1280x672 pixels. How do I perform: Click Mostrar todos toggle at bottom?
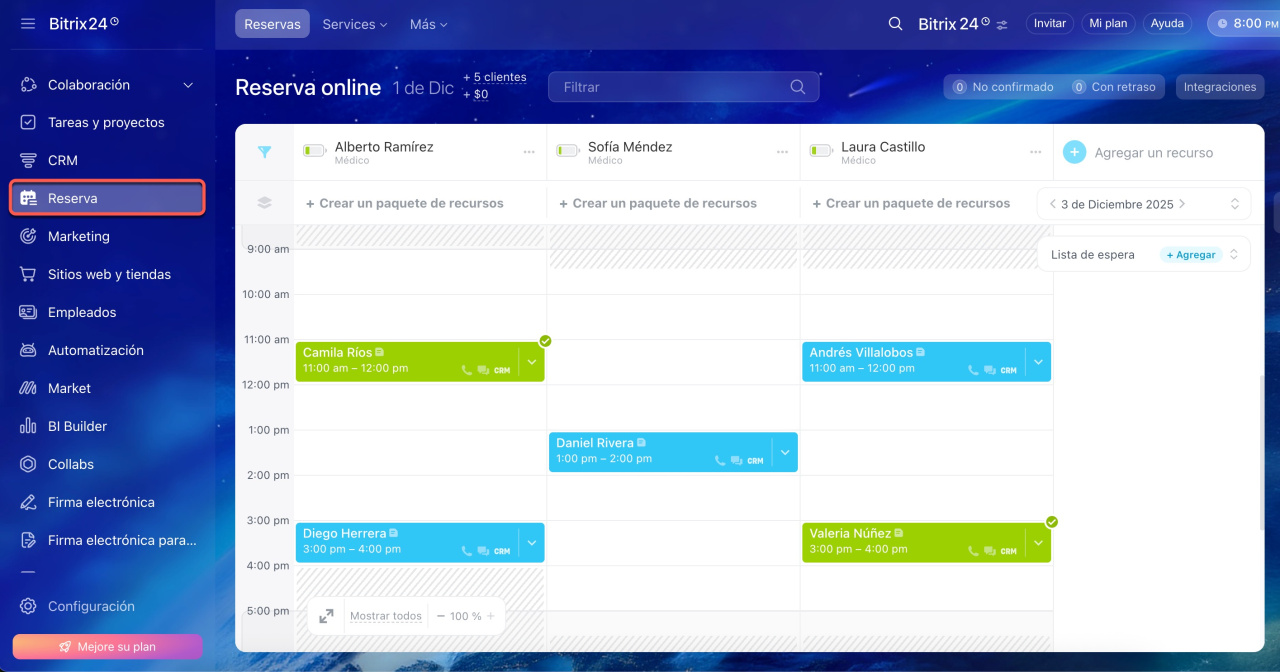pyautogui.click(x=385, y=616)
